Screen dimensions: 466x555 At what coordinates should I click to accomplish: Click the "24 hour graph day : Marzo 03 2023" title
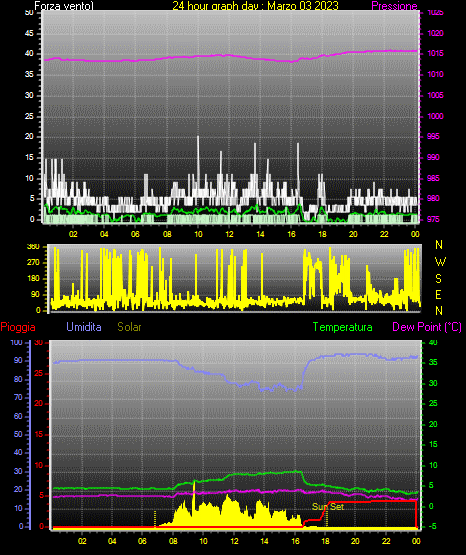click(255, 6)
